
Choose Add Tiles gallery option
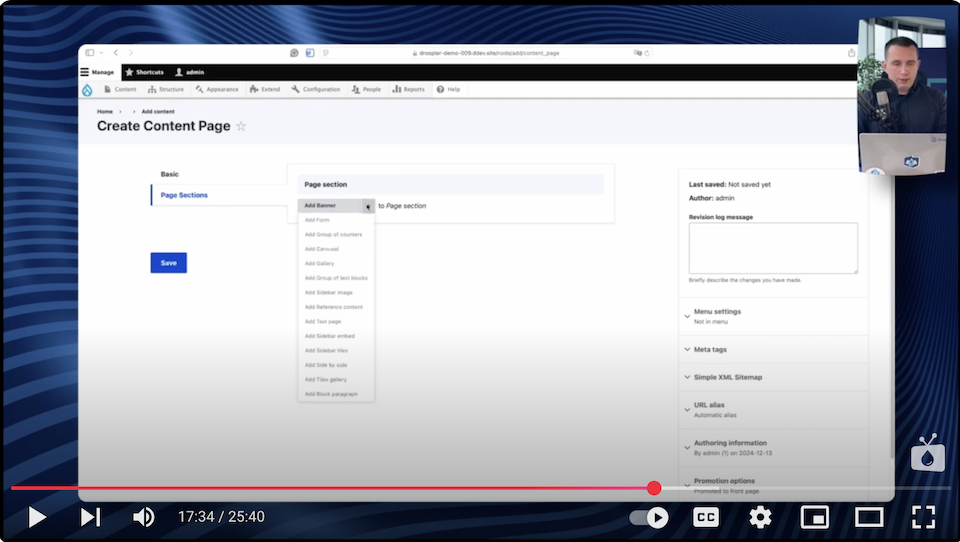click(326, 380)
